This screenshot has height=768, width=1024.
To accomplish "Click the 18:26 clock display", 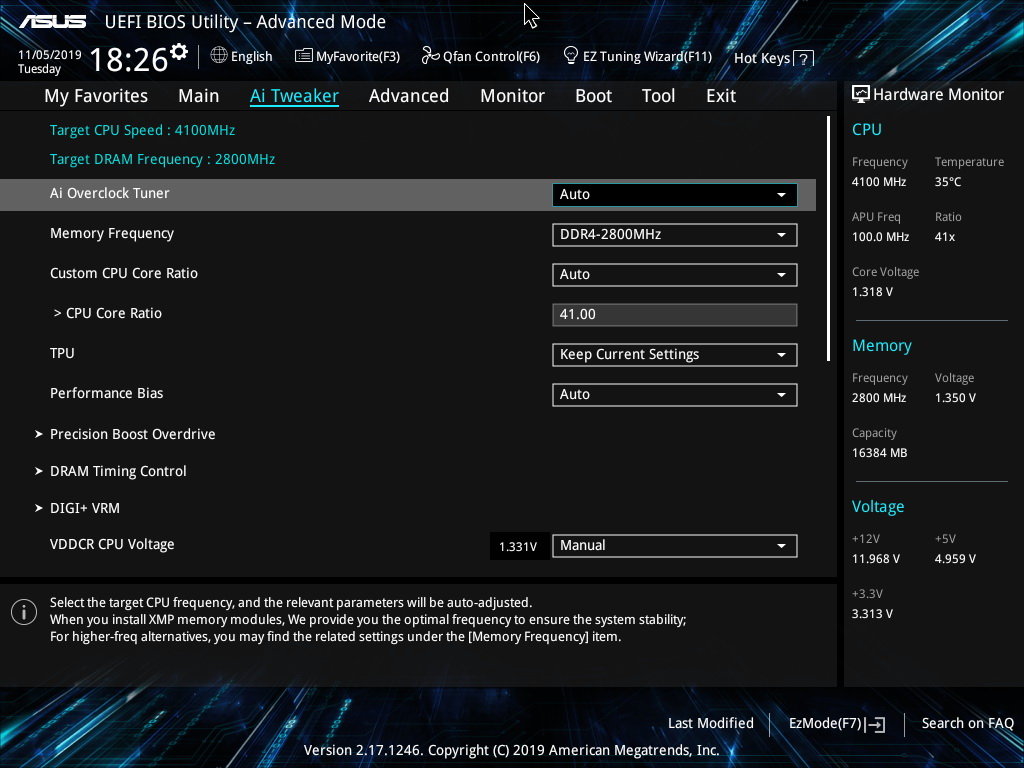I will pyautogui.click(x=129, y=59).
